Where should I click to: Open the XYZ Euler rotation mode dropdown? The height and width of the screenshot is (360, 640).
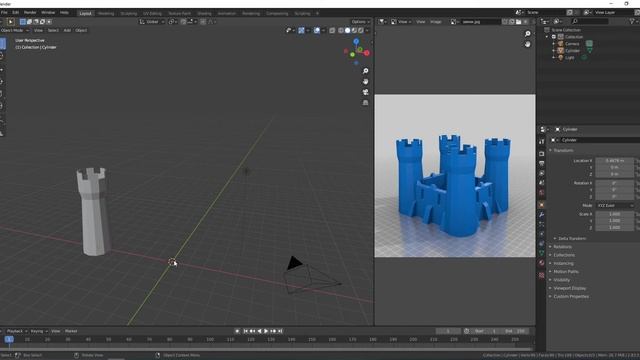pyautogui.click(x=615, y=206)
